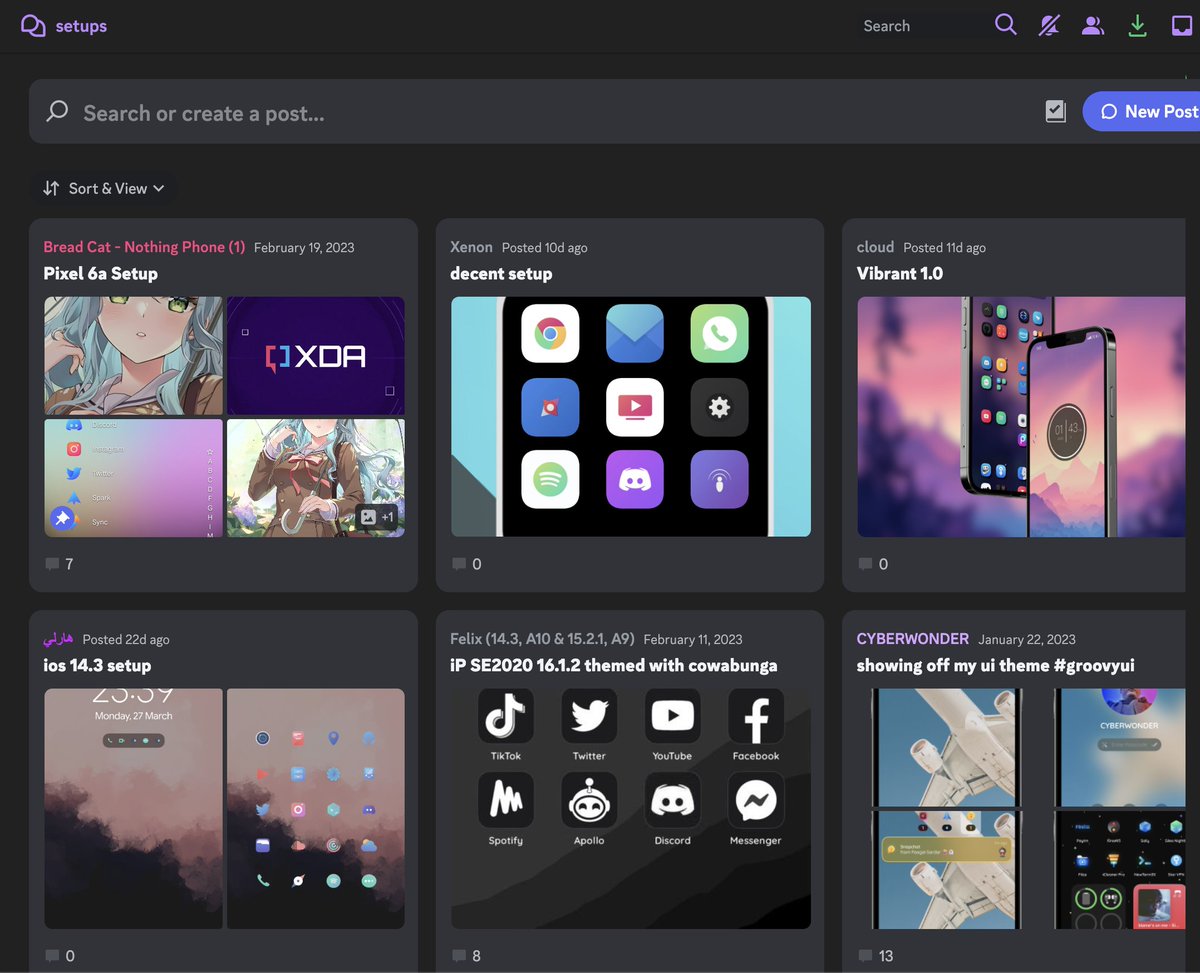
Task: Click the Search or create a post field
Action: (x=540, y=112)
